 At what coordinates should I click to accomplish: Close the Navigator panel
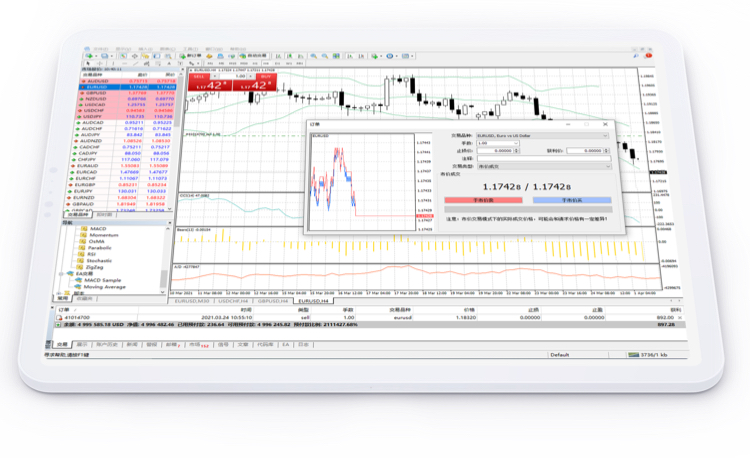tap(169, 223)
